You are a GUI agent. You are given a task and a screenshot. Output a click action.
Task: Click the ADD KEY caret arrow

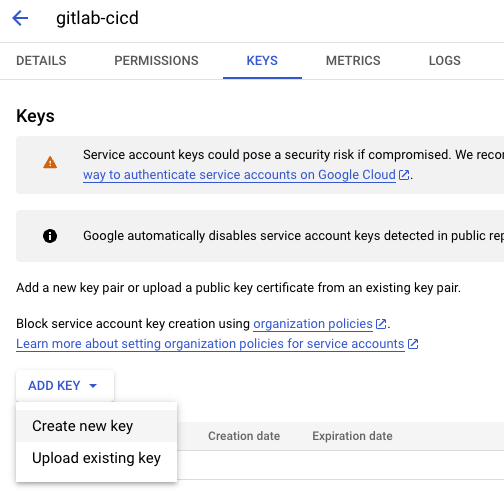[93, 386]
